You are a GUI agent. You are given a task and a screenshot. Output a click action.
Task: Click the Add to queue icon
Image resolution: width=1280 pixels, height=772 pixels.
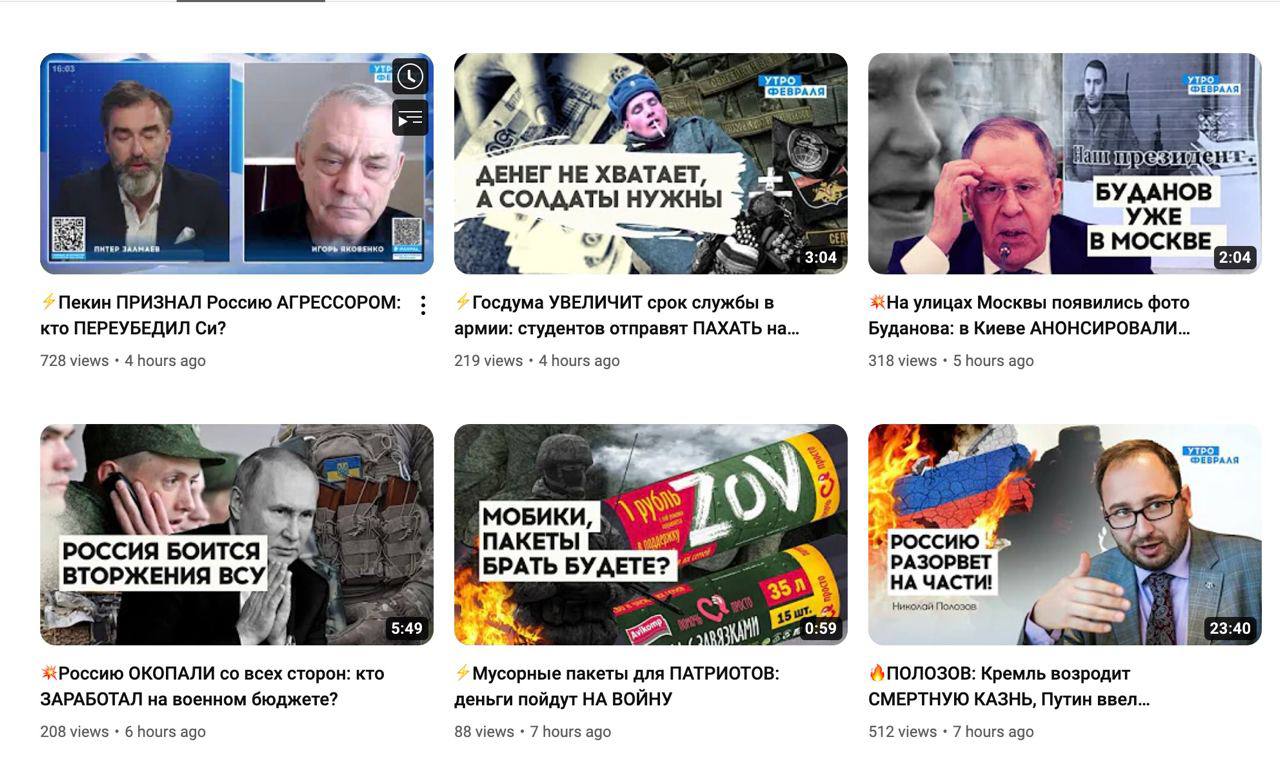(x=410, y=118)
